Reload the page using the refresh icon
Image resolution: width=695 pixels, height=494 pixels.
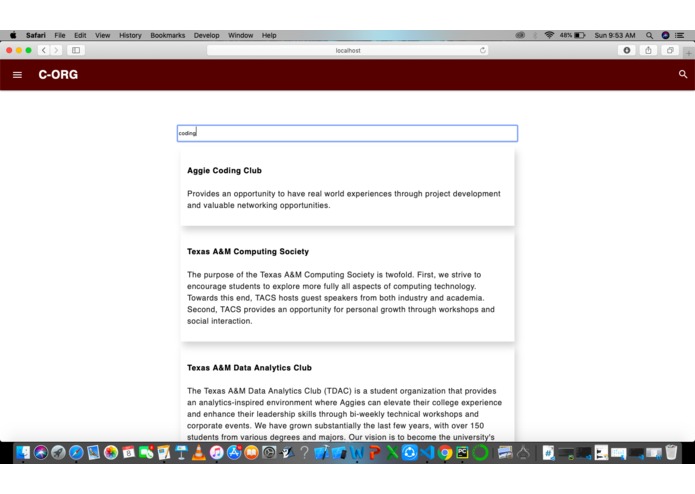tap(483, 51)
